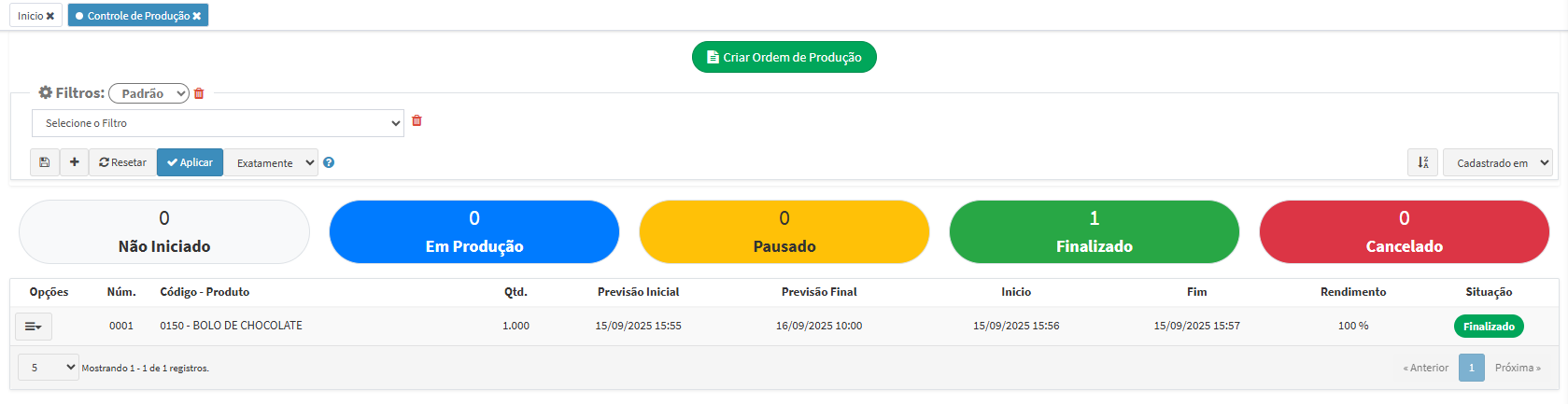Viewport: 1568px width, 404px height.
Task: Add a new filter with the plus icon
Action: [75, 162]
